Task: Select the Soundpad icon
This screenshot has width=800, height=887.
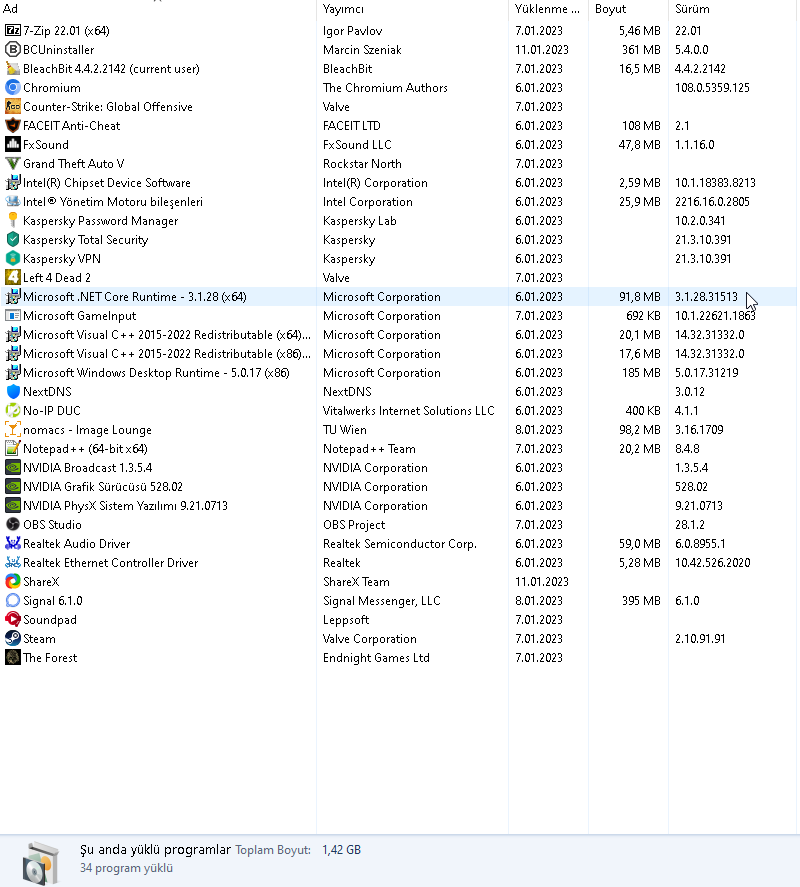Action: point(12,619)
